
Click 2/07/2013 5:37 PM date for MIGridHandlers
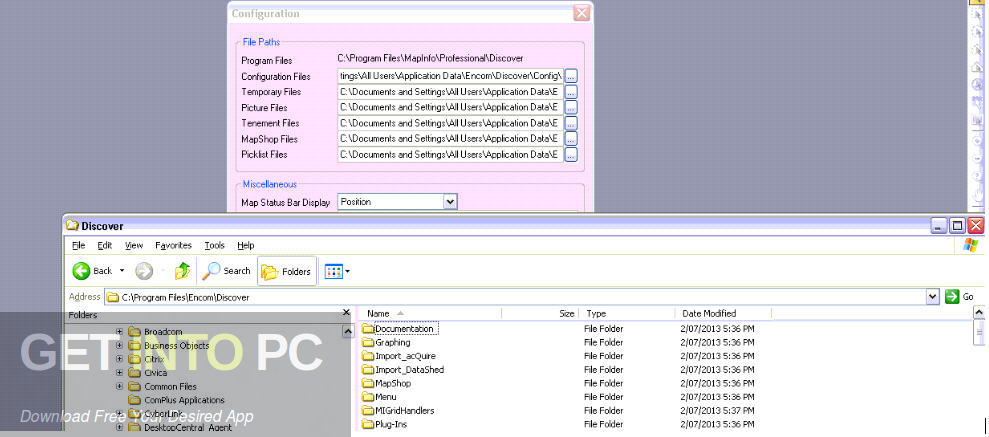[x=717, y=411]
